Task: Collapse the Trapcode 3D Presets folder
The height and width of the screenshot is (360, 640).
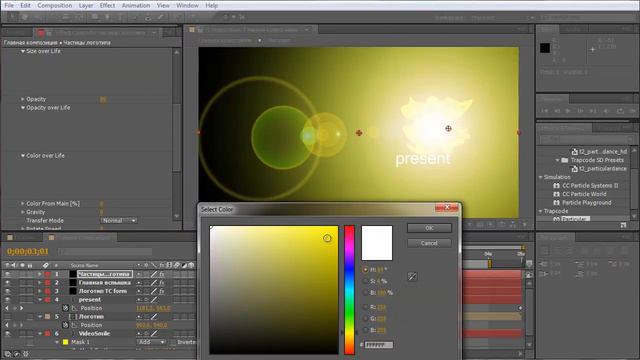Action: (558, 160)
